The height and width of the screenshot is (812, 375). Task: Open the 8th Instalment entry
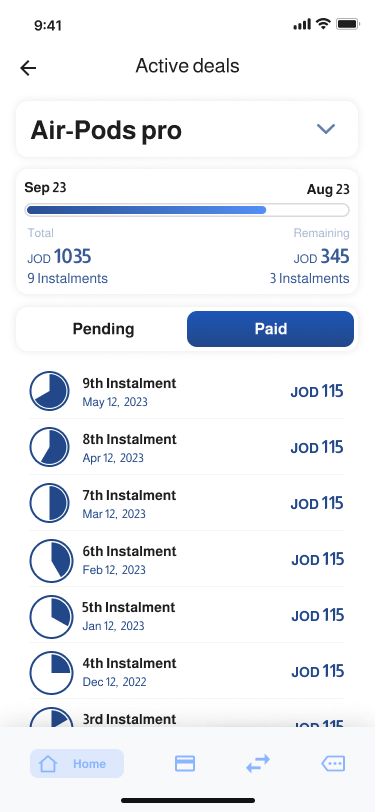tap(187, 447)
